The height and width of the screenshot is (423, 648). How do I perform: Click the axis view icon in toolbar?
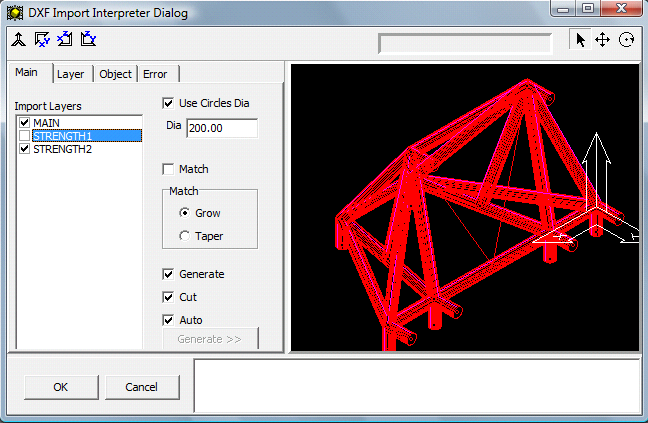[x=18, y=40]
